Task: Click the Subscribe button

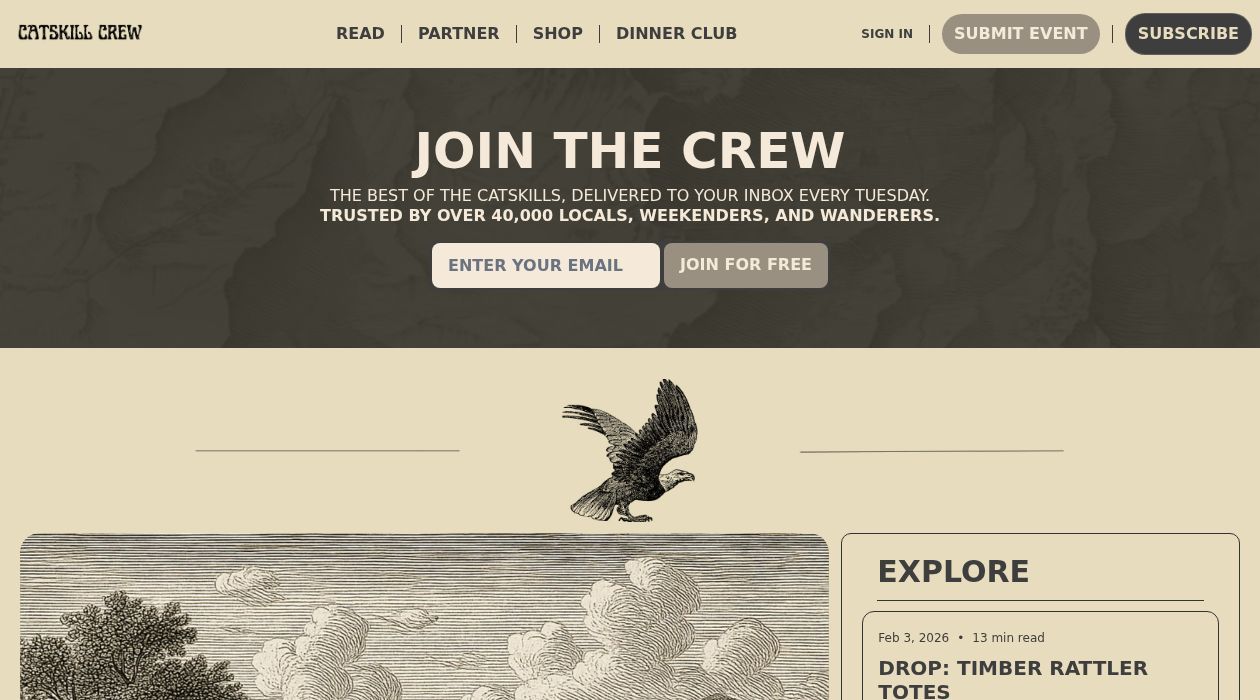Action: click(x=1188, y=34)
